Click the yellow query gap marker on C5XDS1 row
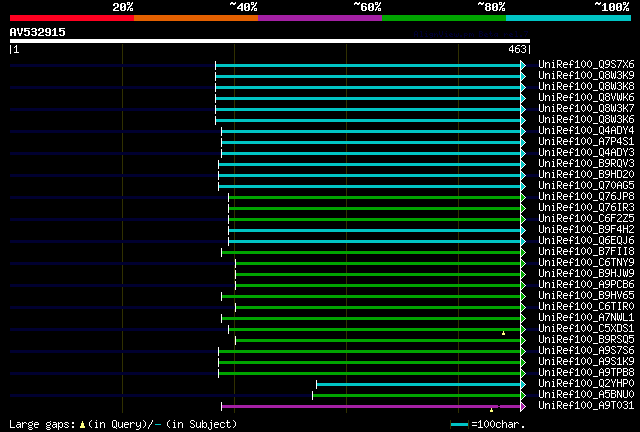The image size is (640, 432). pos(503,333)
